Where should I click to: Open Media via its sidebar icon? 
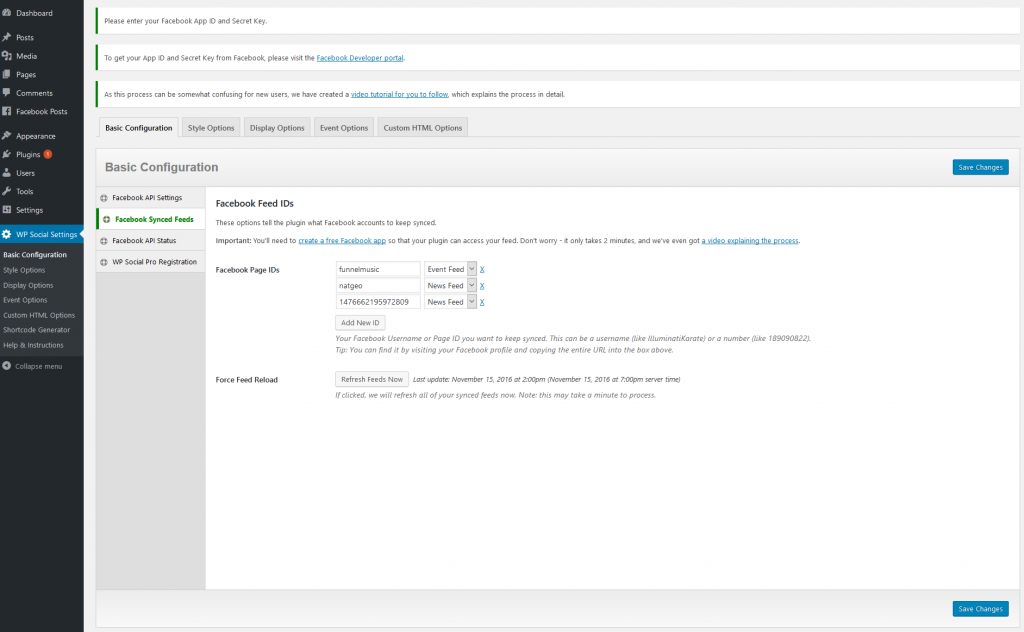(7, 56)
